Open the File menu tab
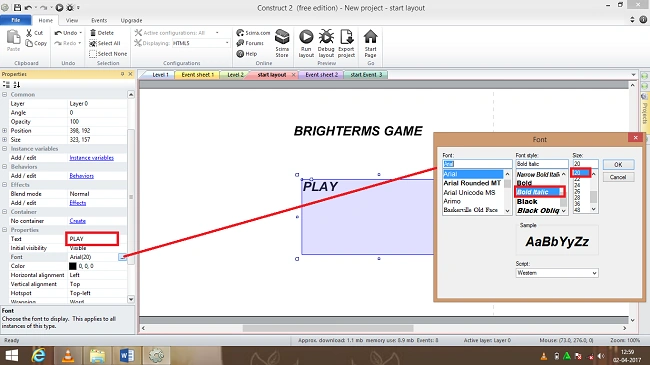The width and height of the screenshot is (650, 365). pyautogui.click(x=16, y=20)
